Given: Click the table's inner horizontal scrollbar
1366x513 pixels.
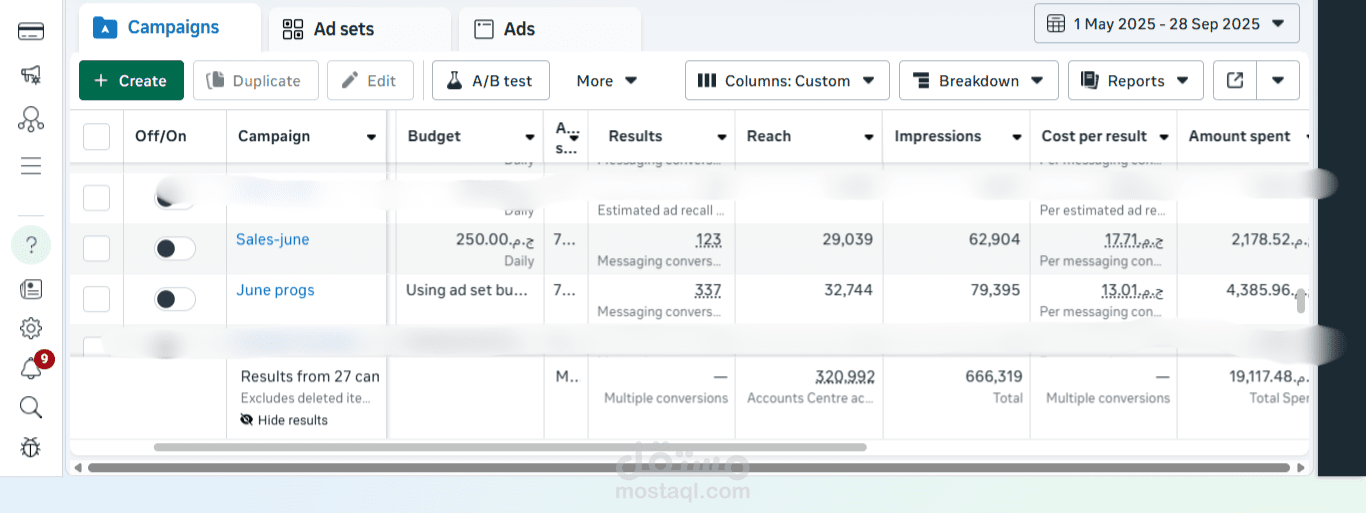Looking at the screenshot, I should (x=510, y=447).
